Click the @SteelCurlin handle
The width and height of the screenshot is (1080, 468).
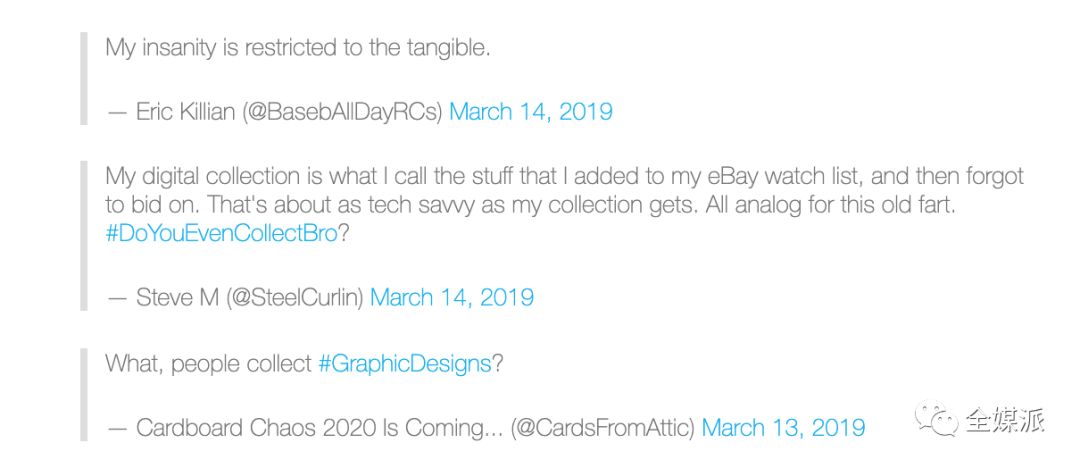(x=295, y=297)
